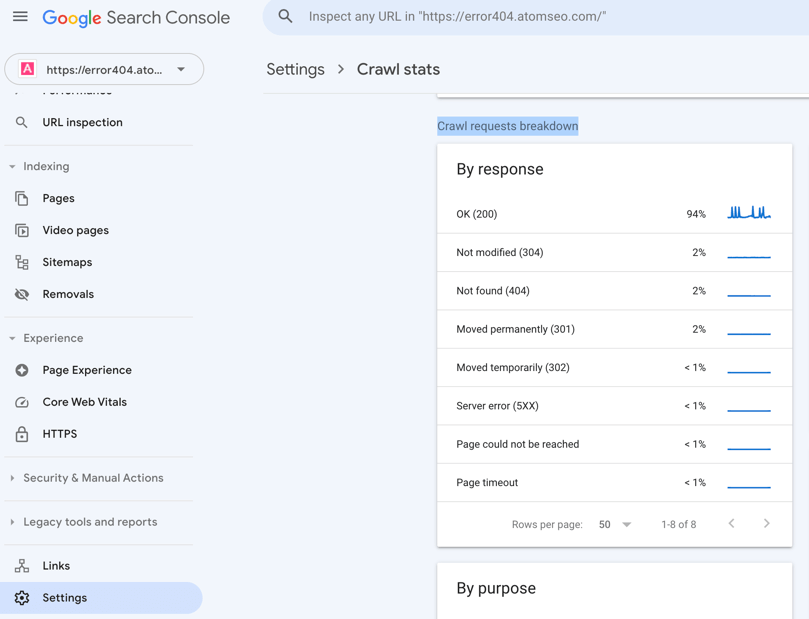Open URL inspection from the sidebar

(84, 122)
